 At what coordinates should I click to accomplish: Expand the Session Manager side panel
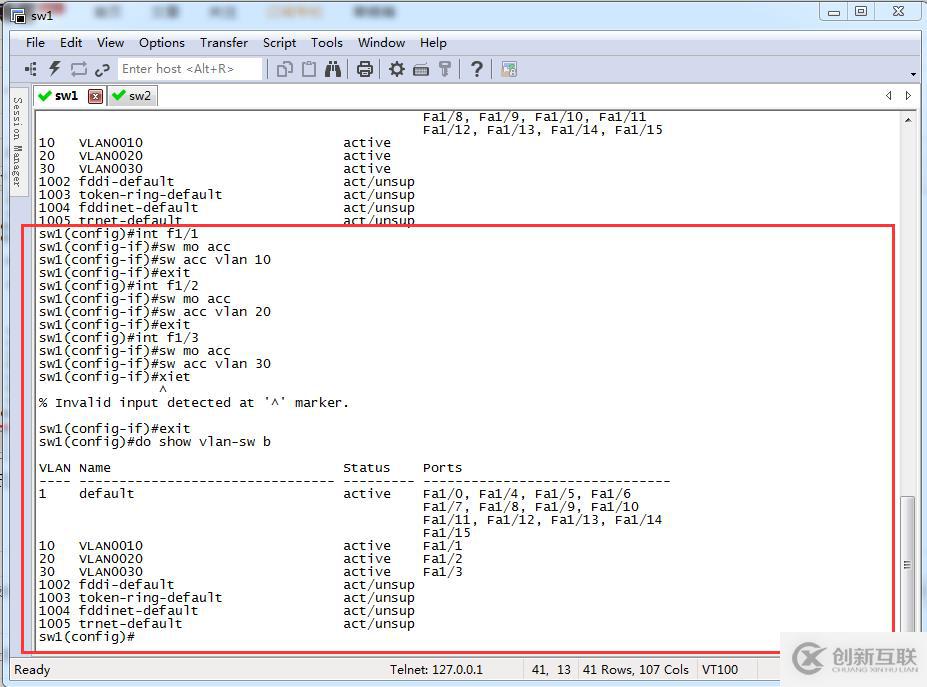(18, 142)
